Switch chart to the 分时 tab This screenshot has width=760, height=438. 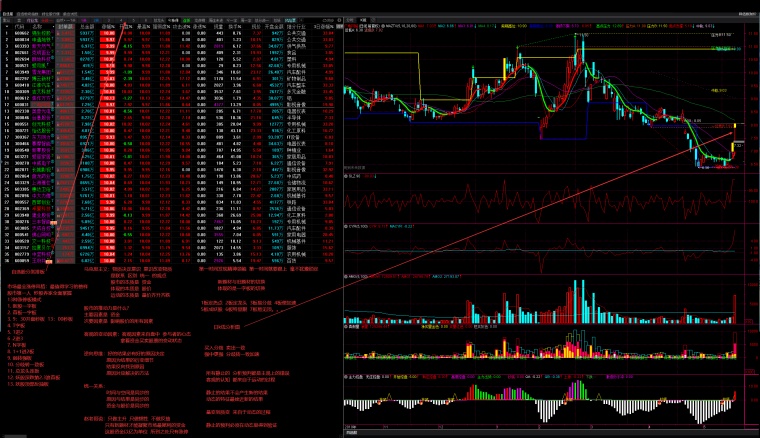[x=350, y=20]
